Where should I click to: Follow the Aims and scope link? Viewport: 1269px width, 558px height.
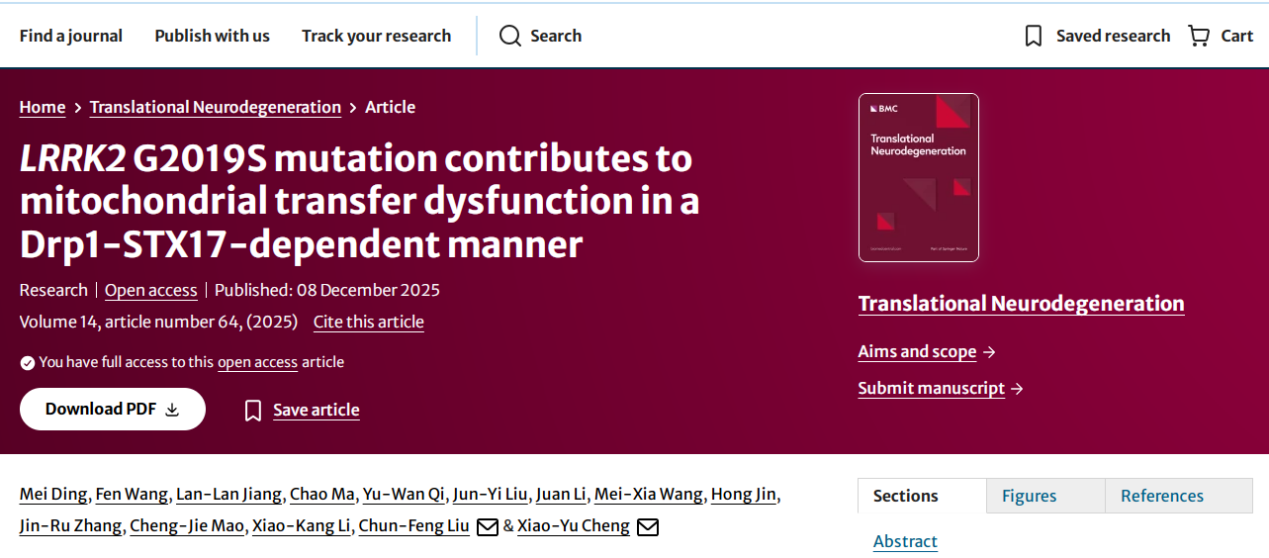(x=917, y=352)
